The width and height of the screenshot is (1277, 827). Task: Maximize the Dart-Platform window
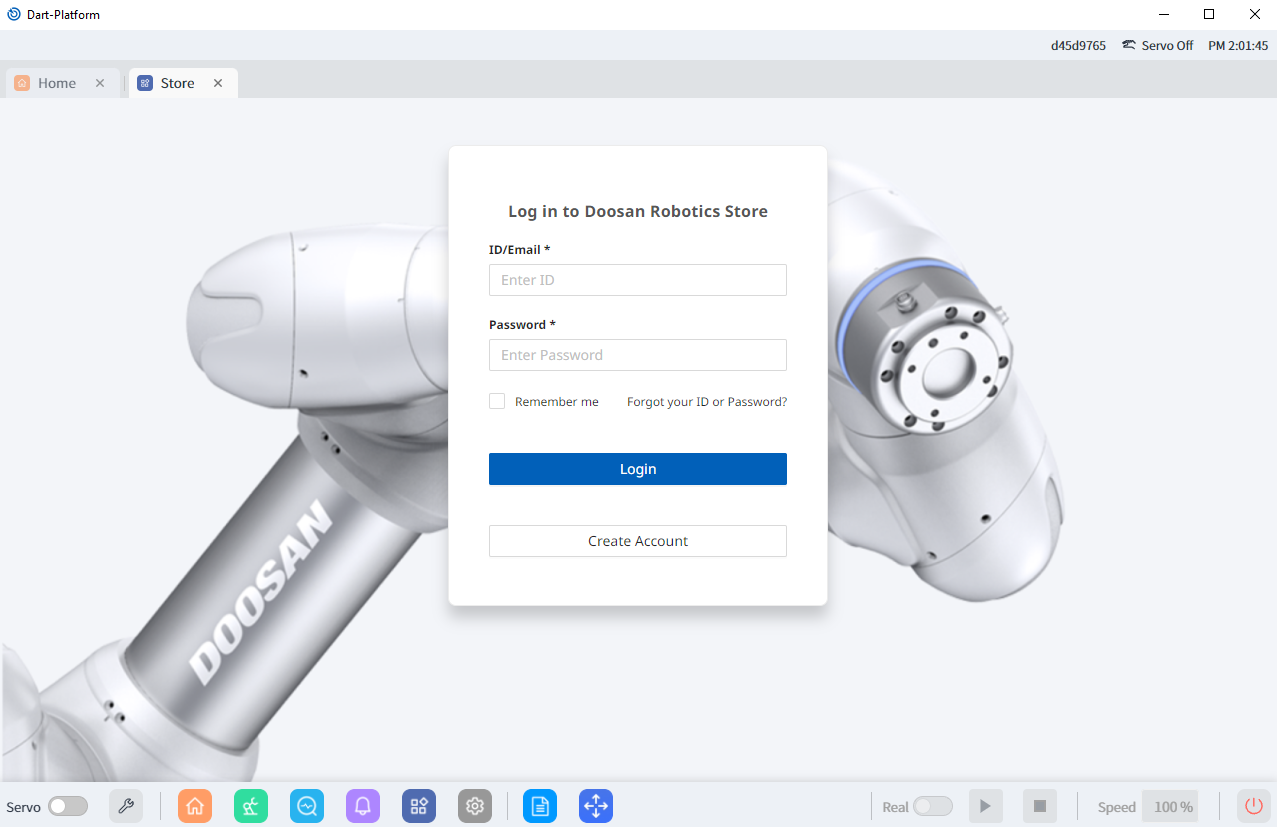[x=1209, y=14]
